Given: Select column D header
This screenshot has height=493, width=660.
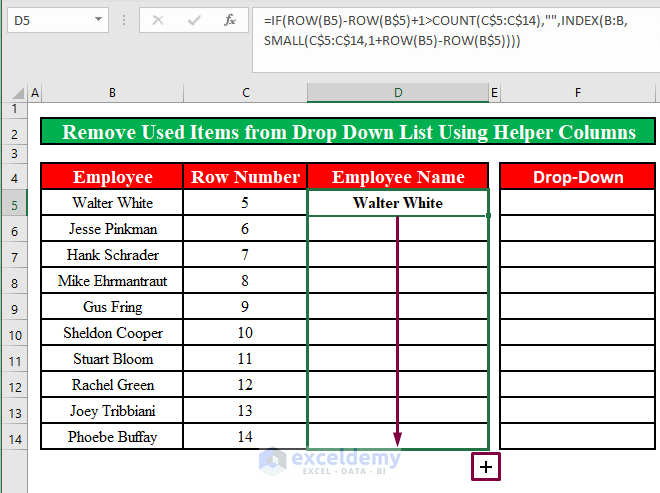Looking at the screenshot, I should pos(398,93).
